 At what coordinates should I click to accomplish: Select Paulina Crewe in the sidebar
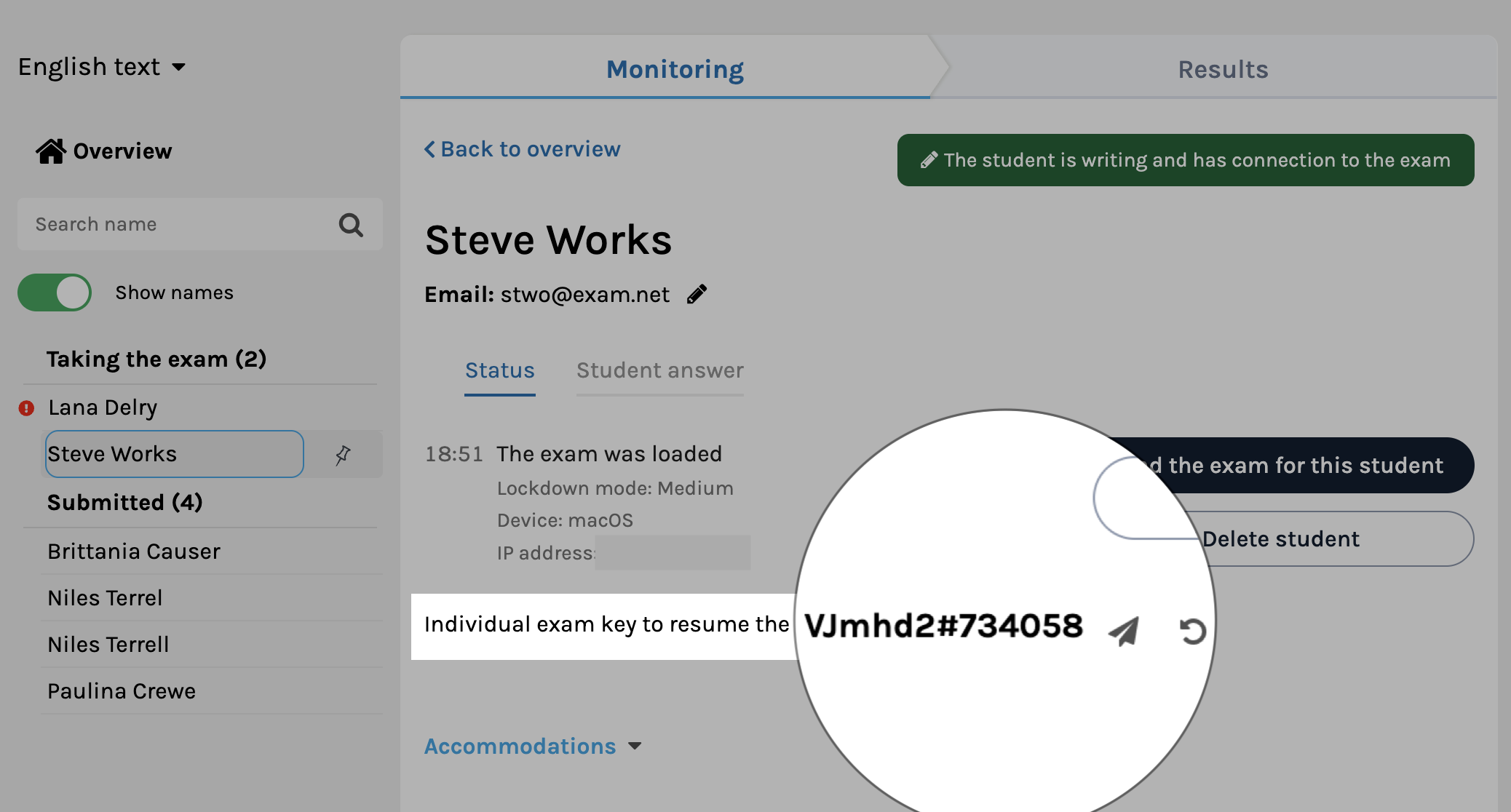122,691
